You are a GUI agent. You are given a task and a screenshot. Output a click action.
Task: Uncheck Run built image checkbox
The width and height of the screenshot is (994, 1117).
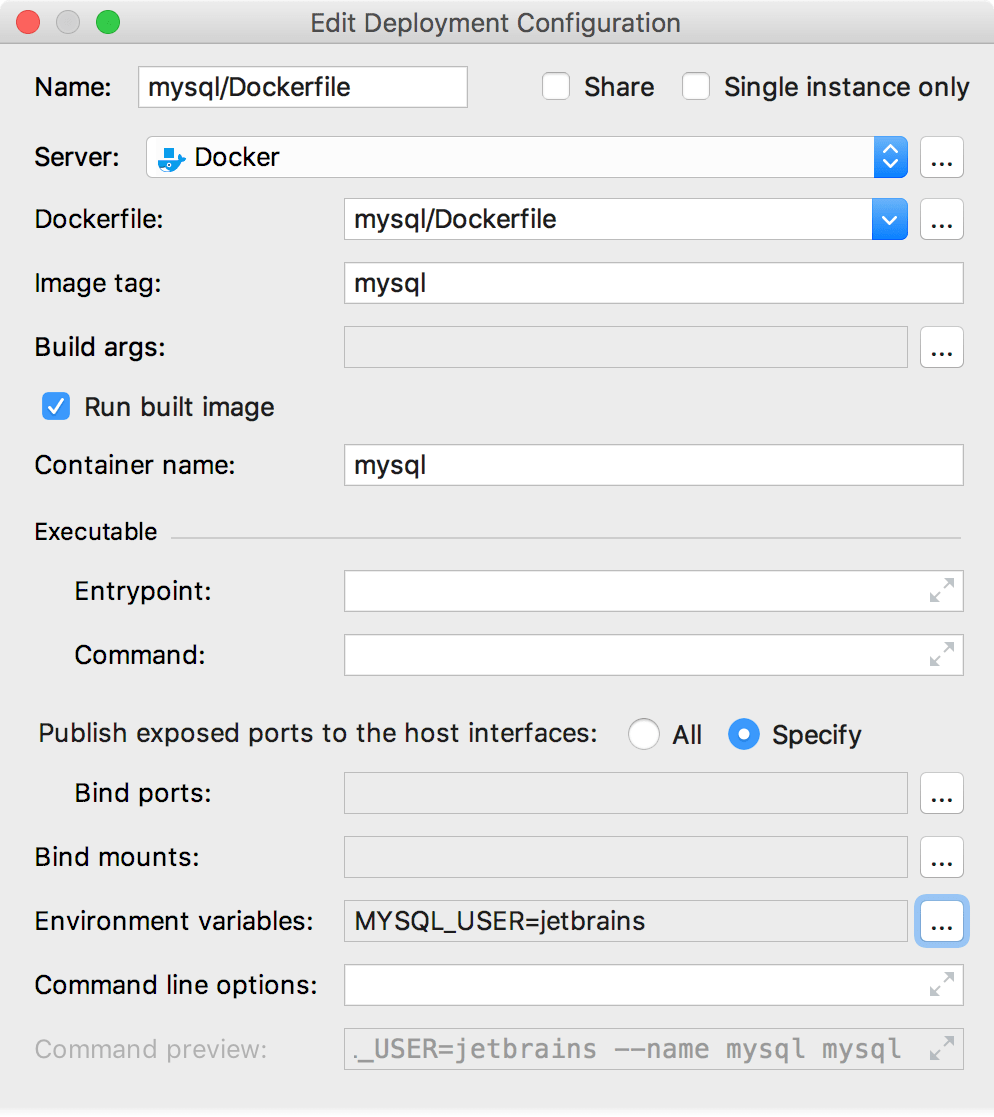(x=56, y=407)
